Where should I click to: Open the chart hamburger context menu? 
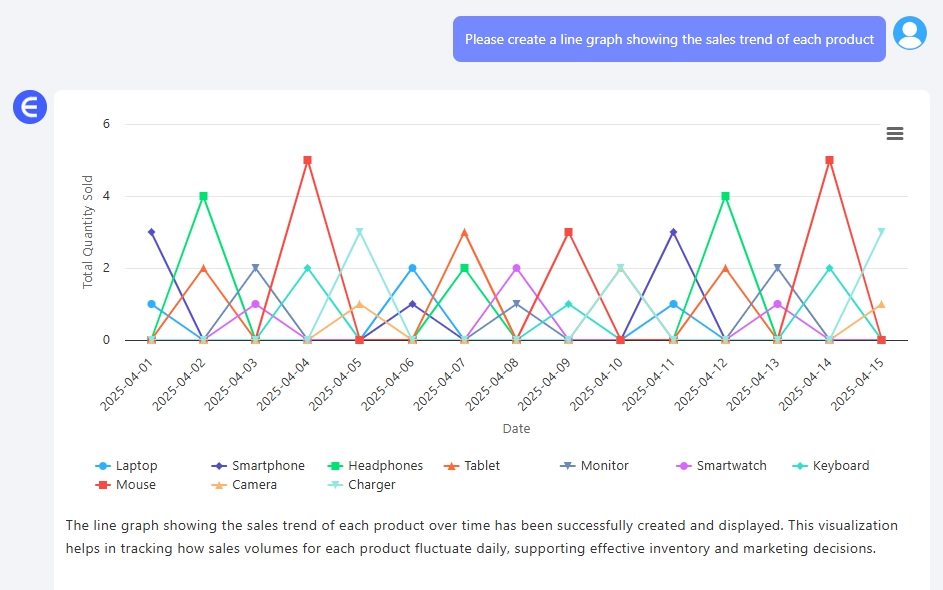click(894, 134)
